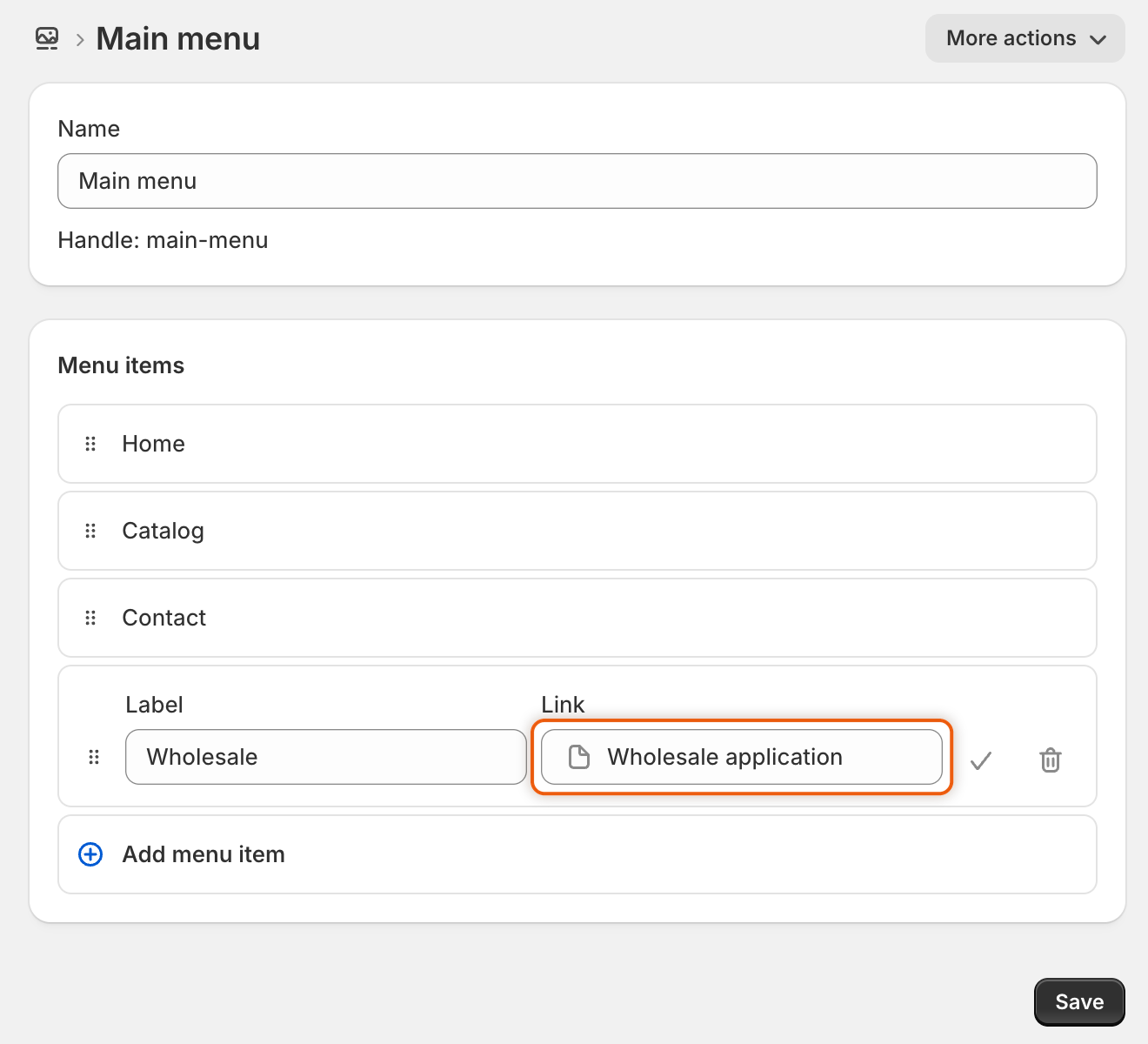Grab the drag handle beside Home

(x=90, y=444)
